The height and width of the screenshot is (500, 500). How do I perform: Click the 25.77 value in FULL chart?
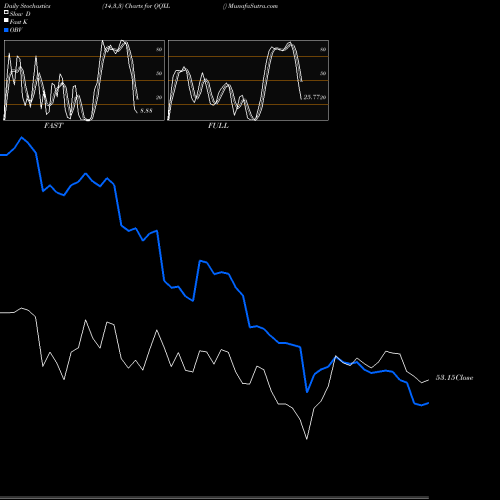coord(312,97)
